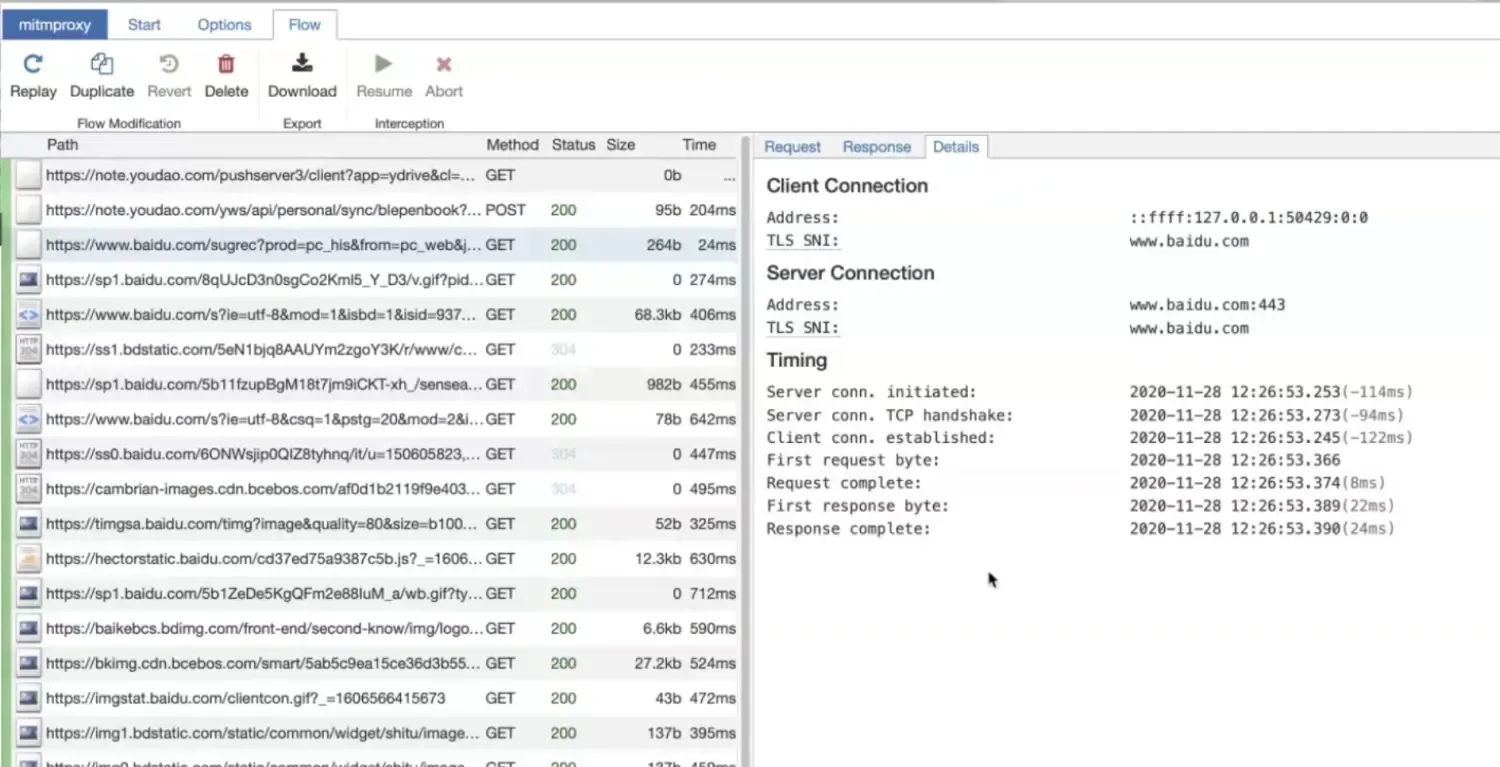1500x767 pixels.
Task: Switch to the Response tab
Action: 876,147
